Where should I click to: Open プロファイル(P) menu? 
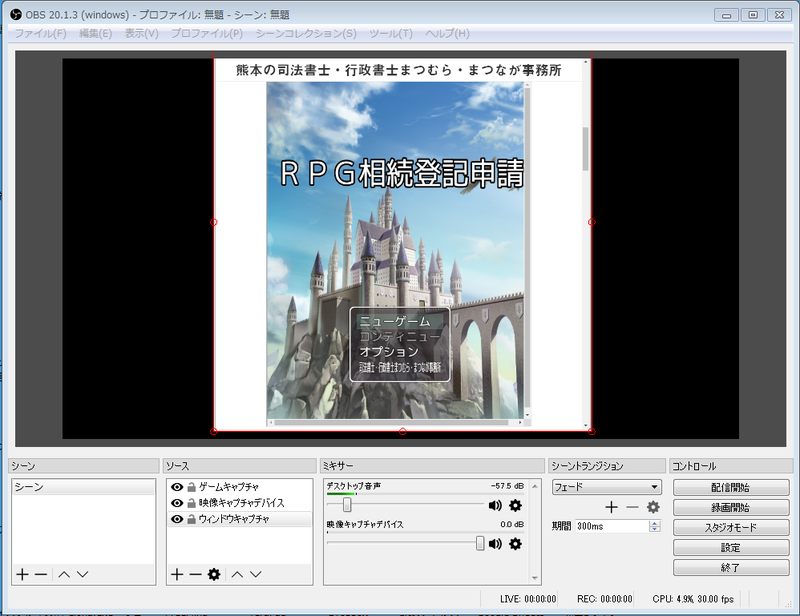click(x=207, y=34)
